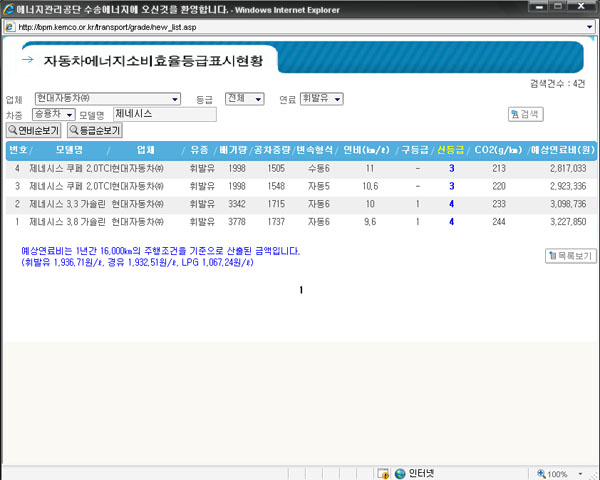Click page number 1 in pagination
The width and height of the screenshot is (600, 480).
pyautogui.click(x=301, y=290)
